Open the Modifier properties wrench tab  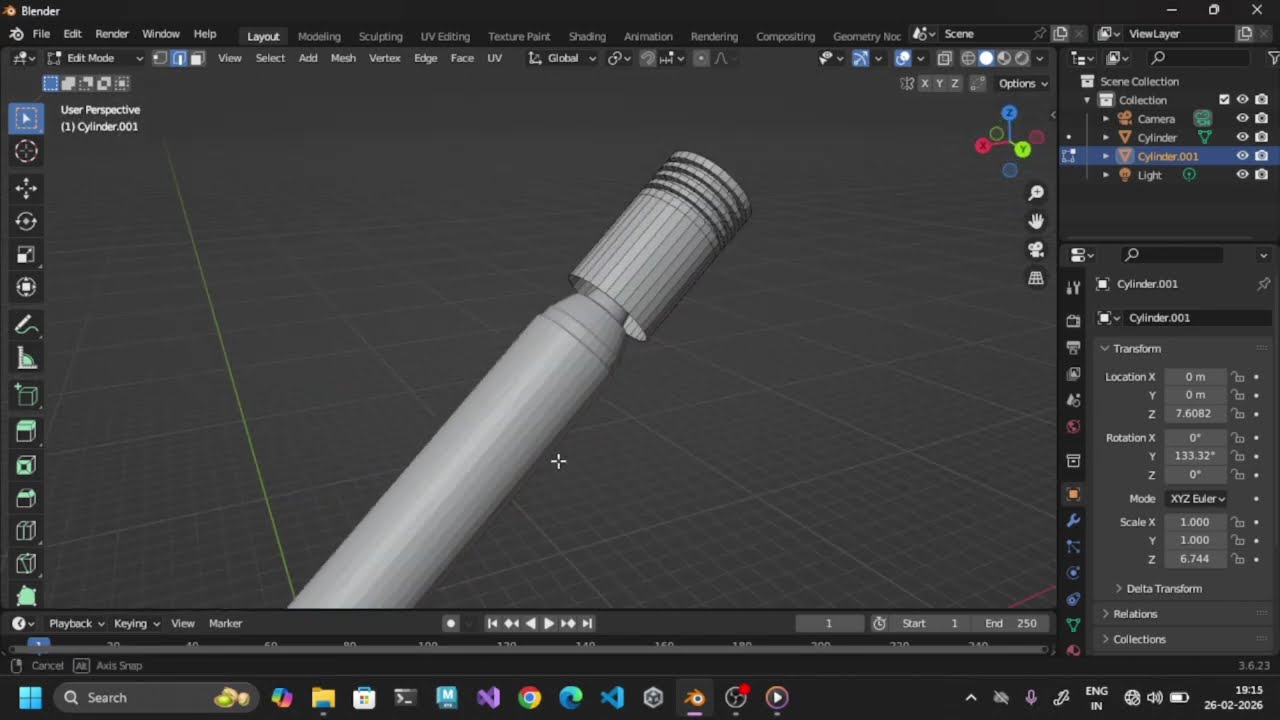(1073, 521)
